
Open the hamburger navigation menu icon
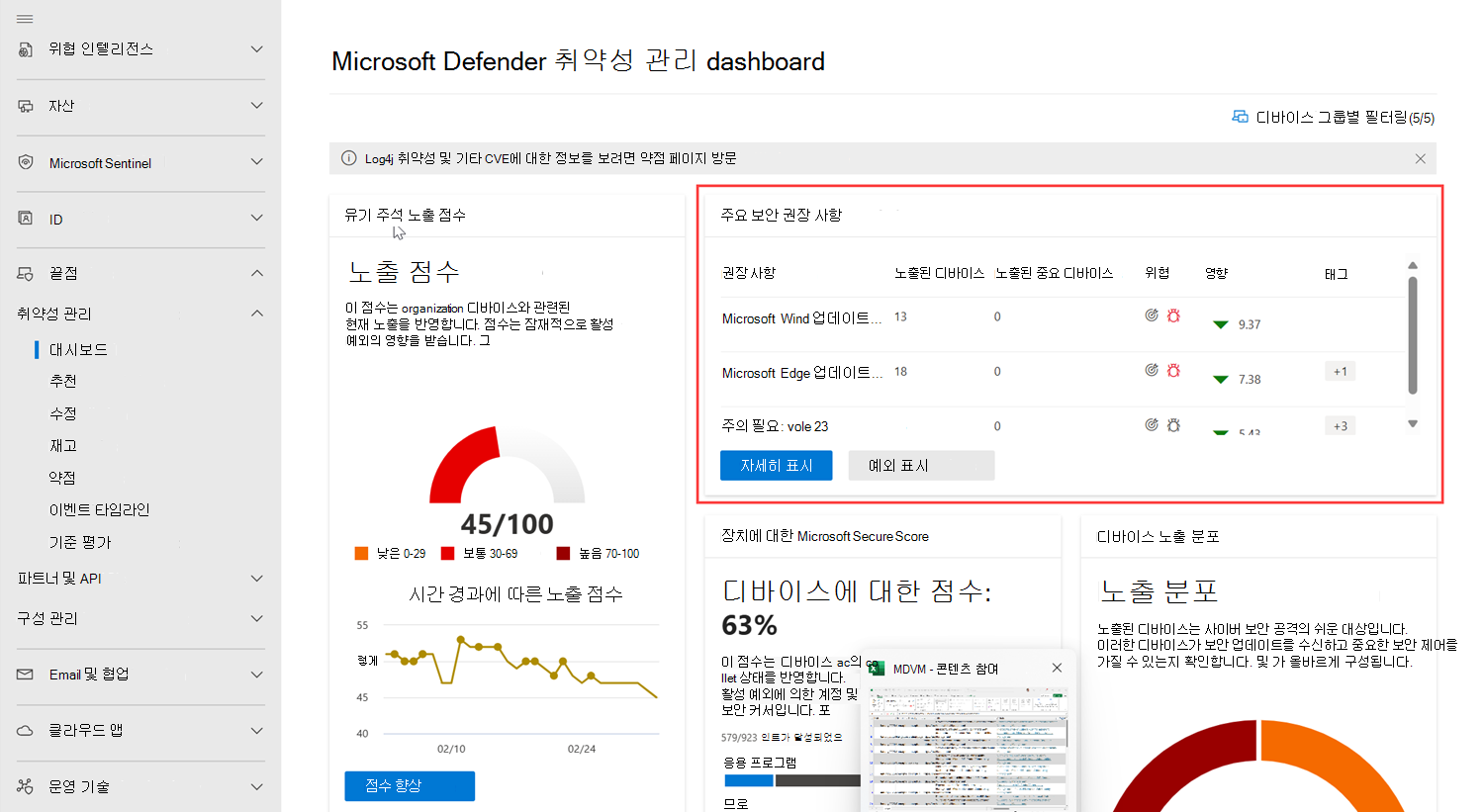tap(26, 19)
